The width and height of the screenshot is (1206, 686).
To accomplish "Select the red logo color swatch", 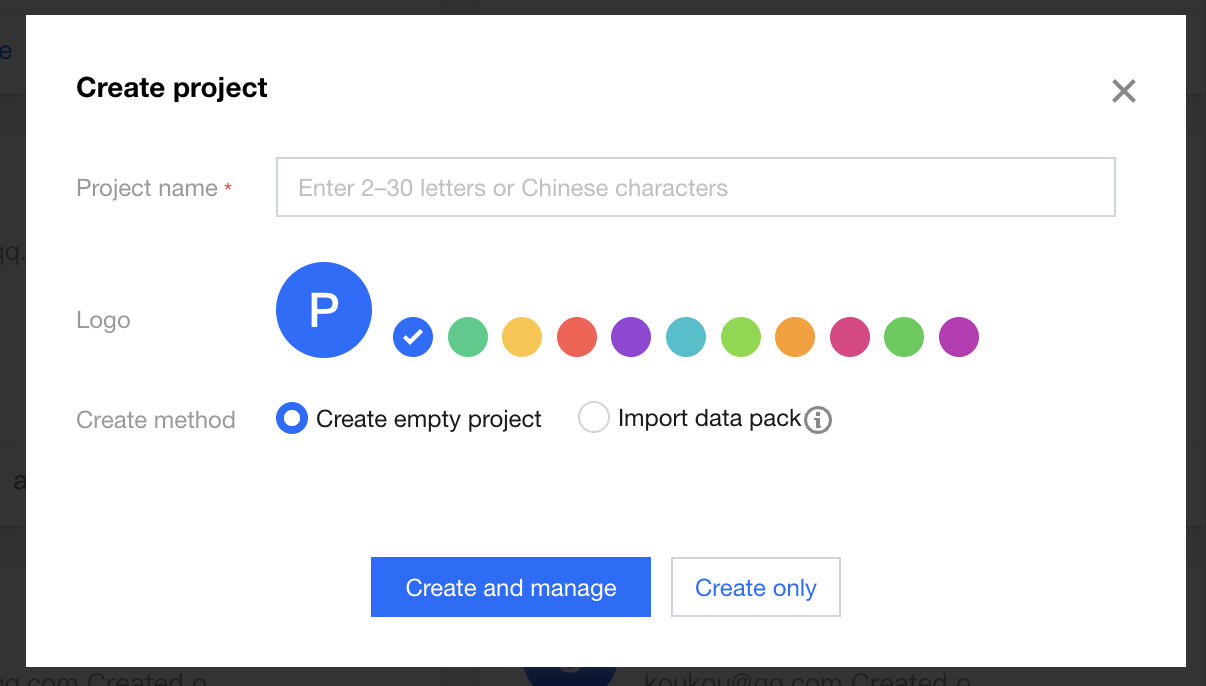I will (577, 337).
